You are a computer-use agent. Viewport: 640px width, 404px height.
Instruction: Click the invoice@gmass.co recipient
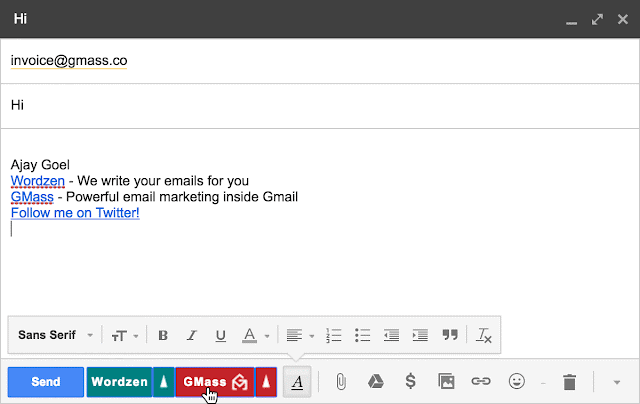[x=69, y=60]
